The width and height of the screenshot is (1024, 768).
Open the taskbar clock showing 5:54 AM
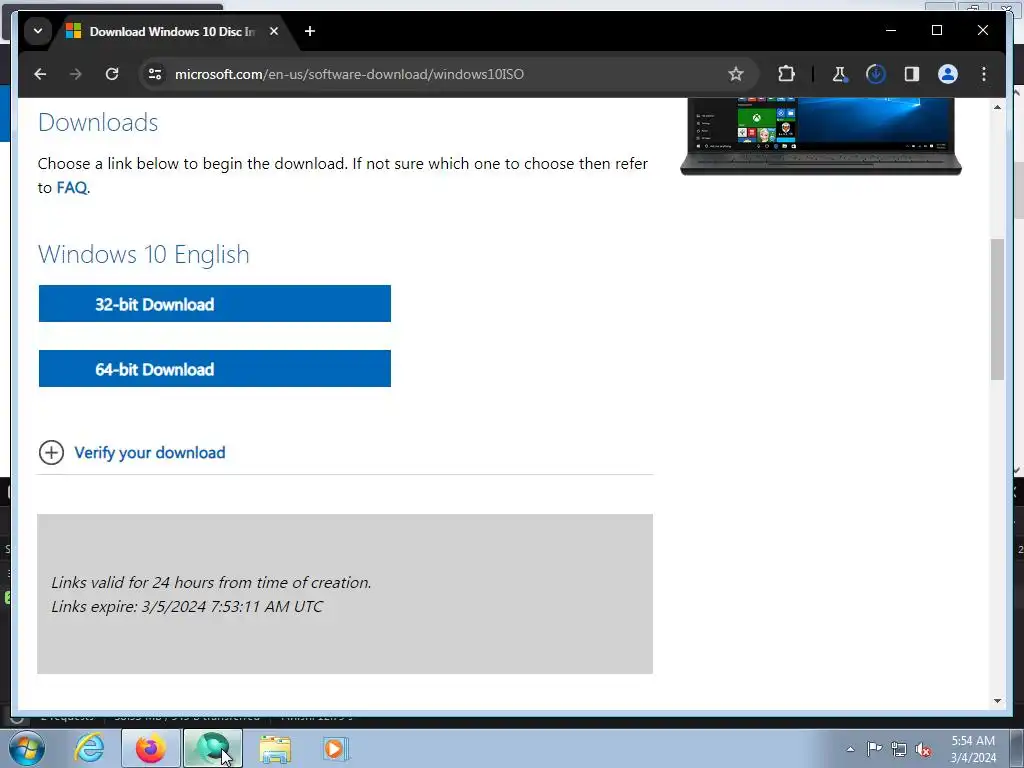coord(973,749)
